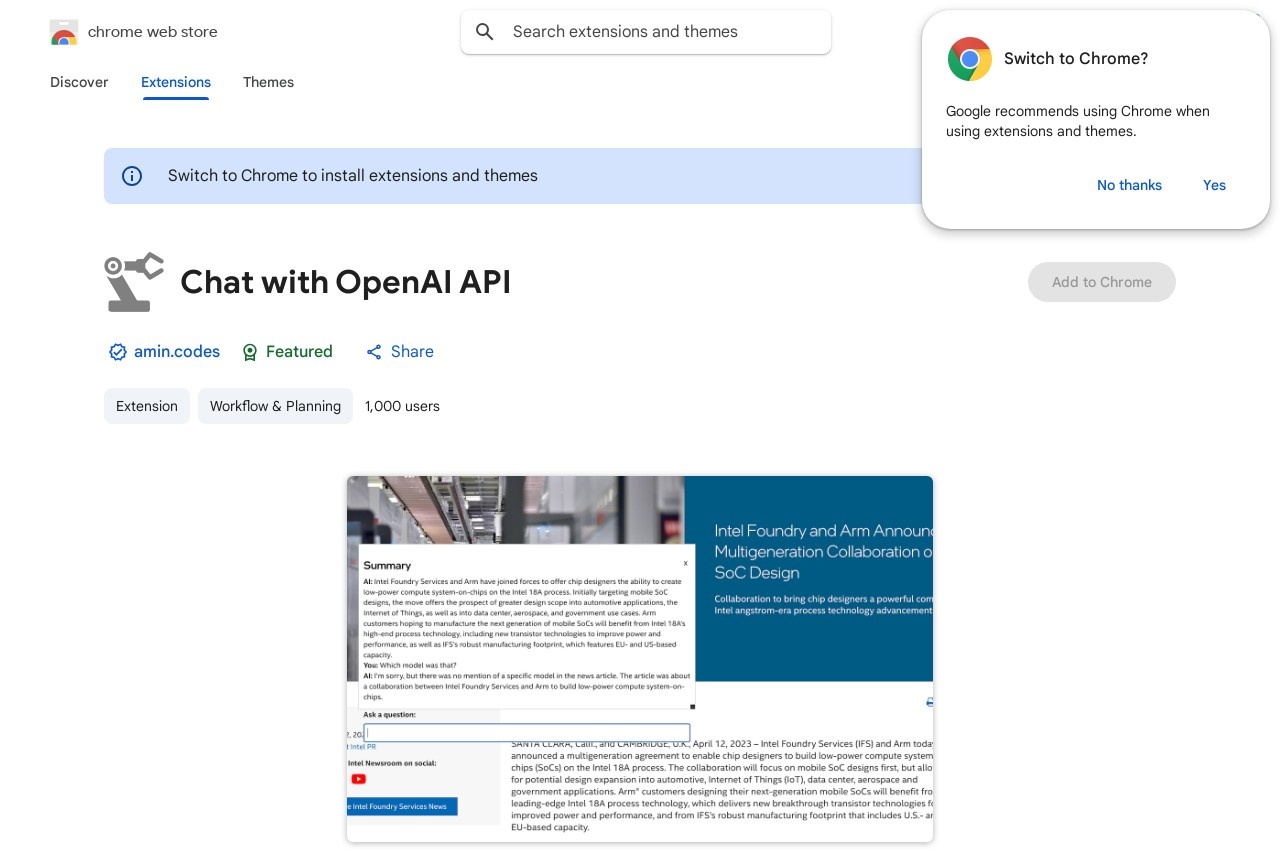Dismiss popup with No thanks
This screenshot has height=853, width=1280.
tap(1129, 185)
